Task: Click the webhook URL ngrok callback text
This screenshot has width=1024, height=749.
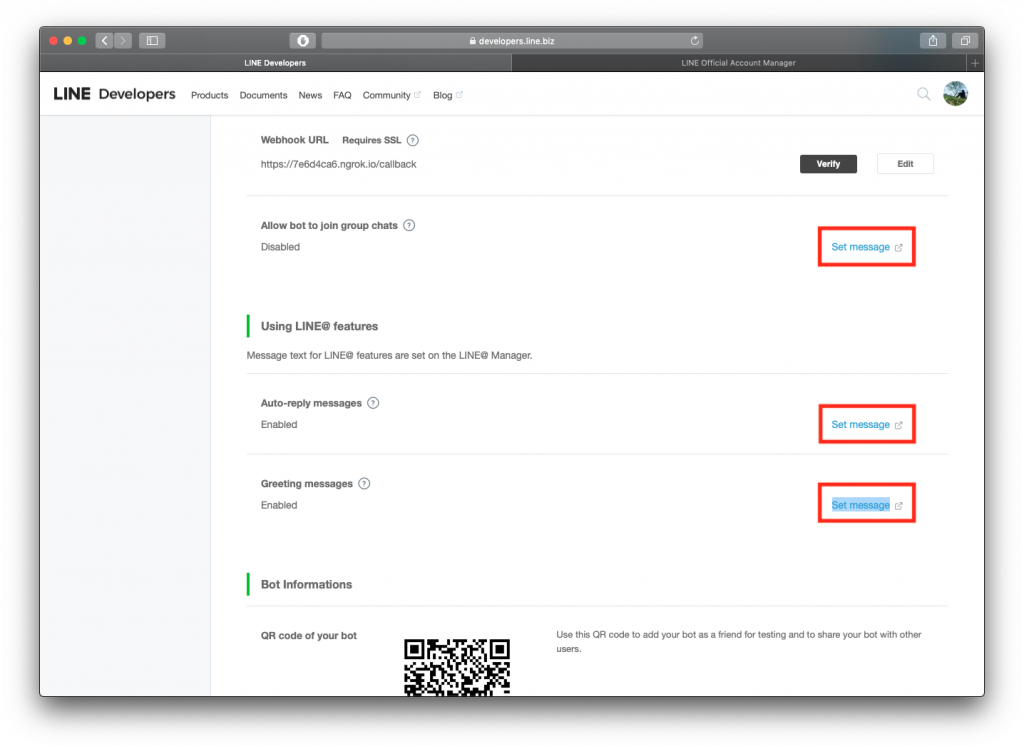Action: (338, 165)
